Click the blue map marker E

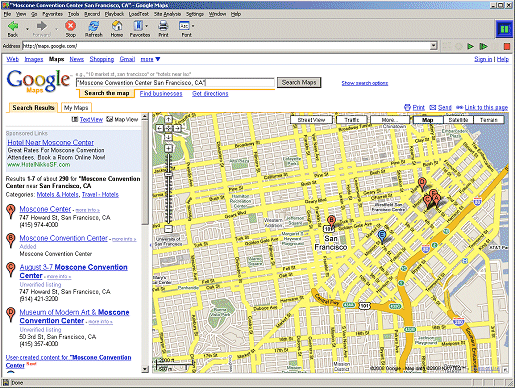click(382, 236)
